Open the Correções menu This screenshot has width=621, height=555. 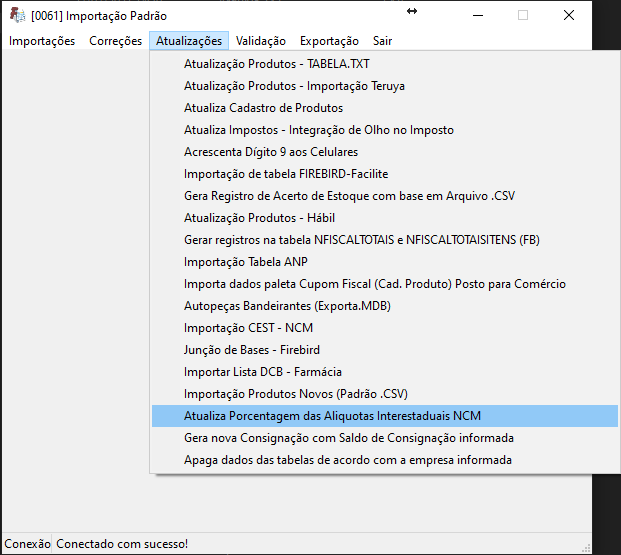115,41
